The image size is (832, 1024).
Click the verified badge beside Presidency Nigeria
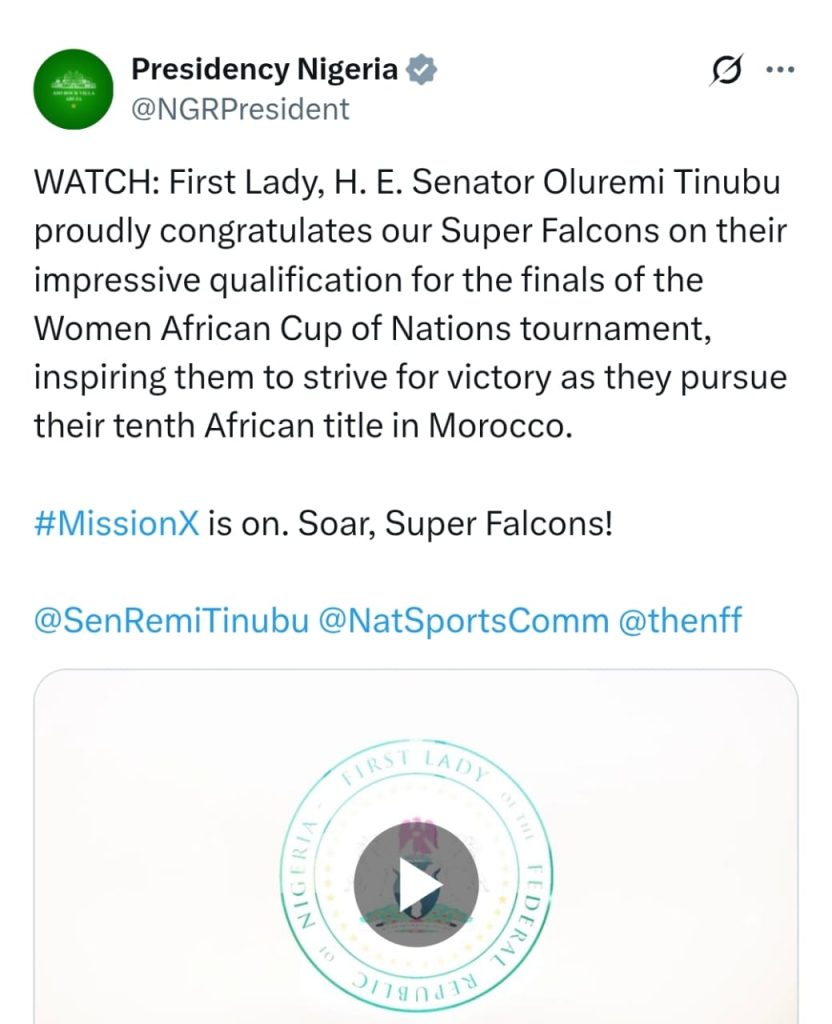(421, 69)
